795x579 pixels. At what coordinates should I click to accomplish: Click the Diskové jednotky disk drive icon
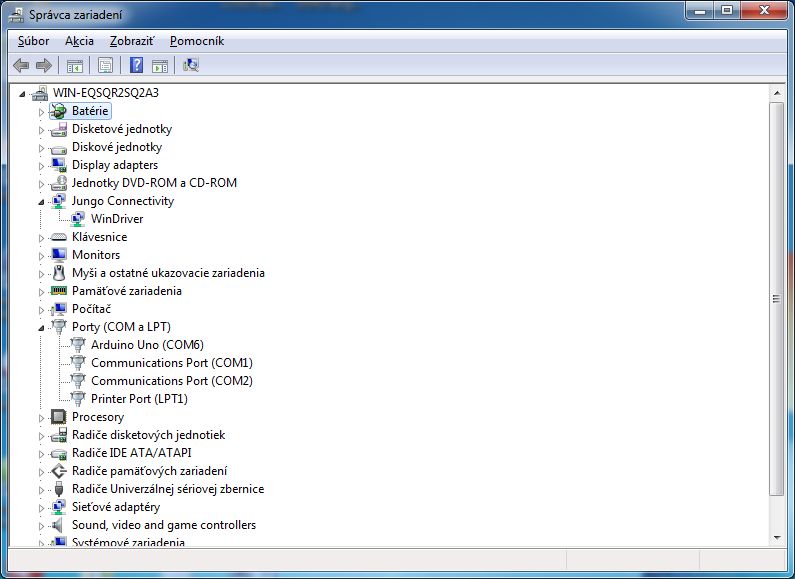59,148
